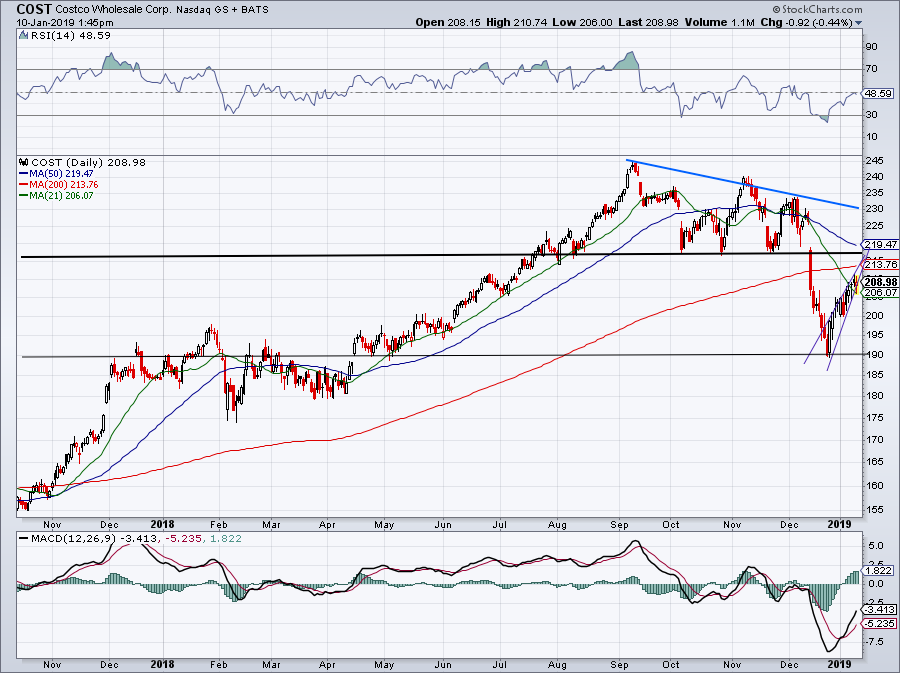Click the 213.76 MA(200) price axis tag

879,264
